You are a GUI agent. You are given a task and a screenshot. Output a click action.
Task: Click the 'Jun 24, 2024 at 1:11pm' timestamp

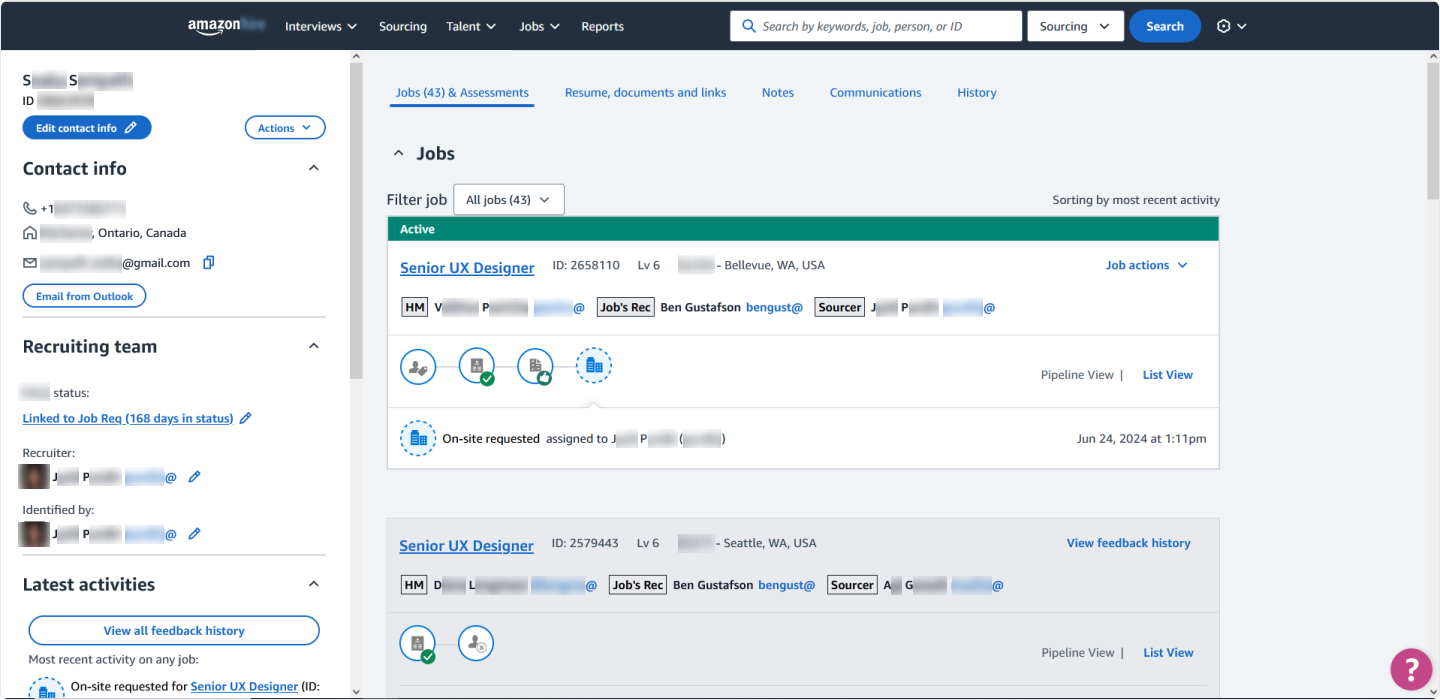(x=1141, y=439)
